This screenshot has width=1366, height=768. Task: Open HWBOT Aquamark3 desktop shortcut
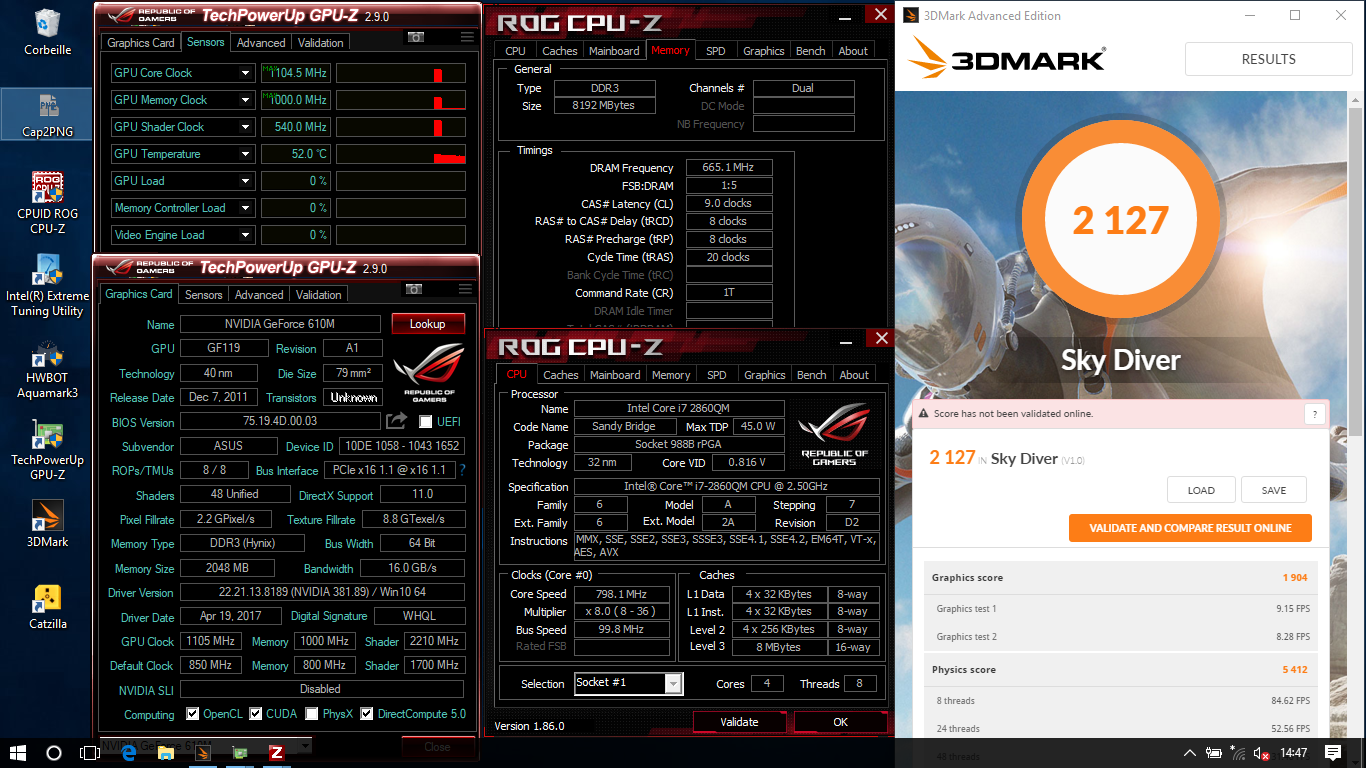[x=46, y=370]
